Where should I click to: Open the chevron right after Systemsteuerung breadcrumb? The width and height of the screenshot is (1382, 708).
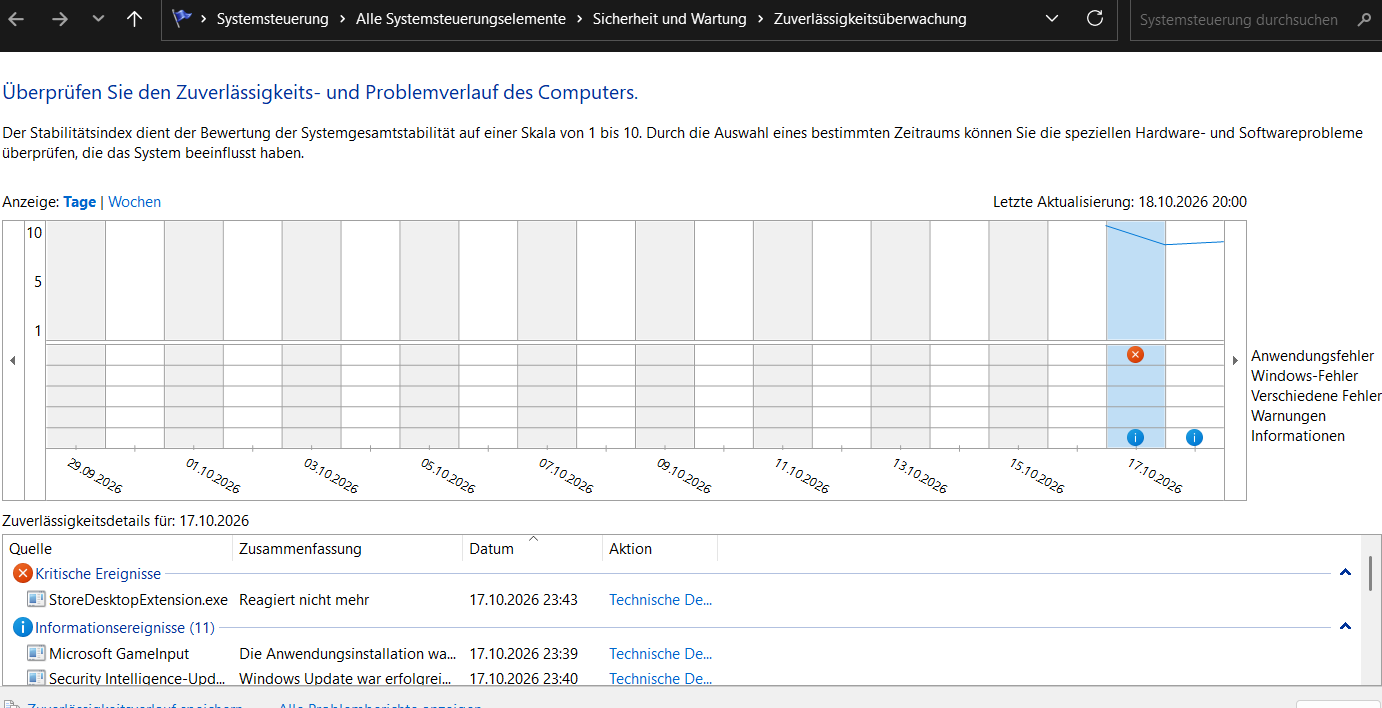342,19
